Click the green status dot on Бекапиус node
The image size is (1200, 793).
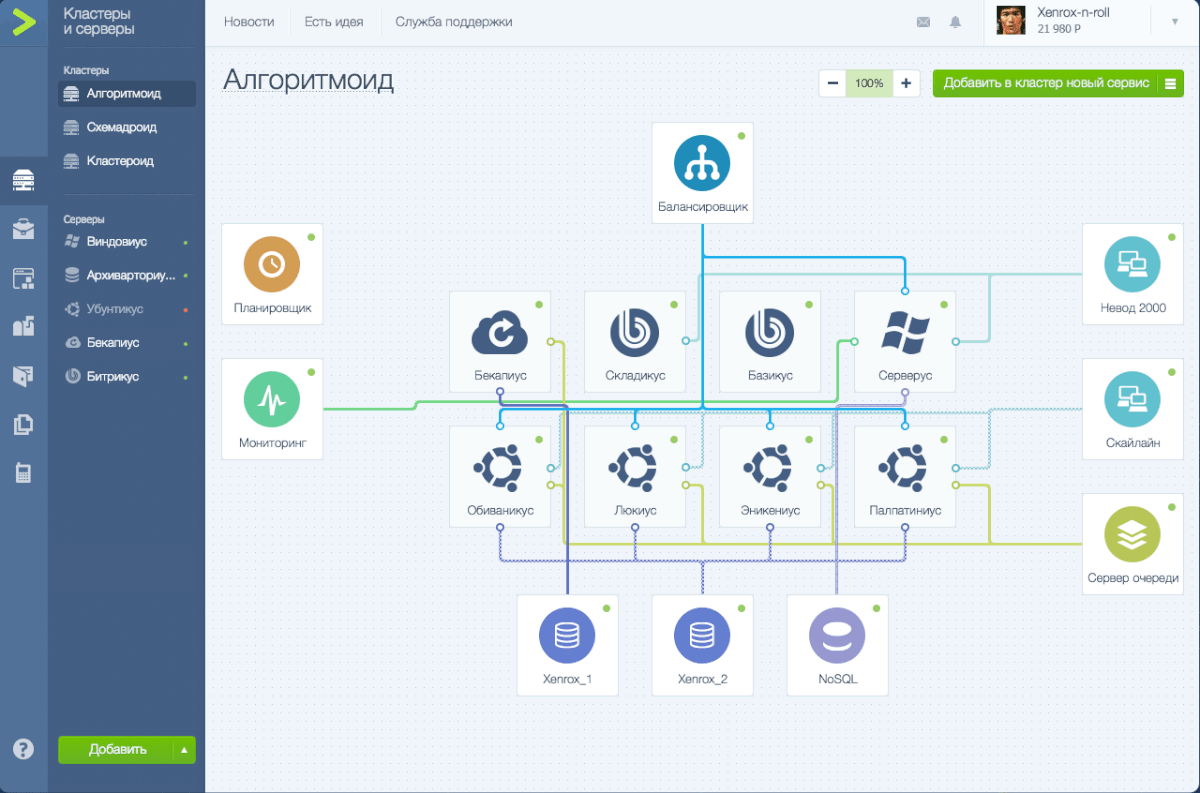[539, 303]
